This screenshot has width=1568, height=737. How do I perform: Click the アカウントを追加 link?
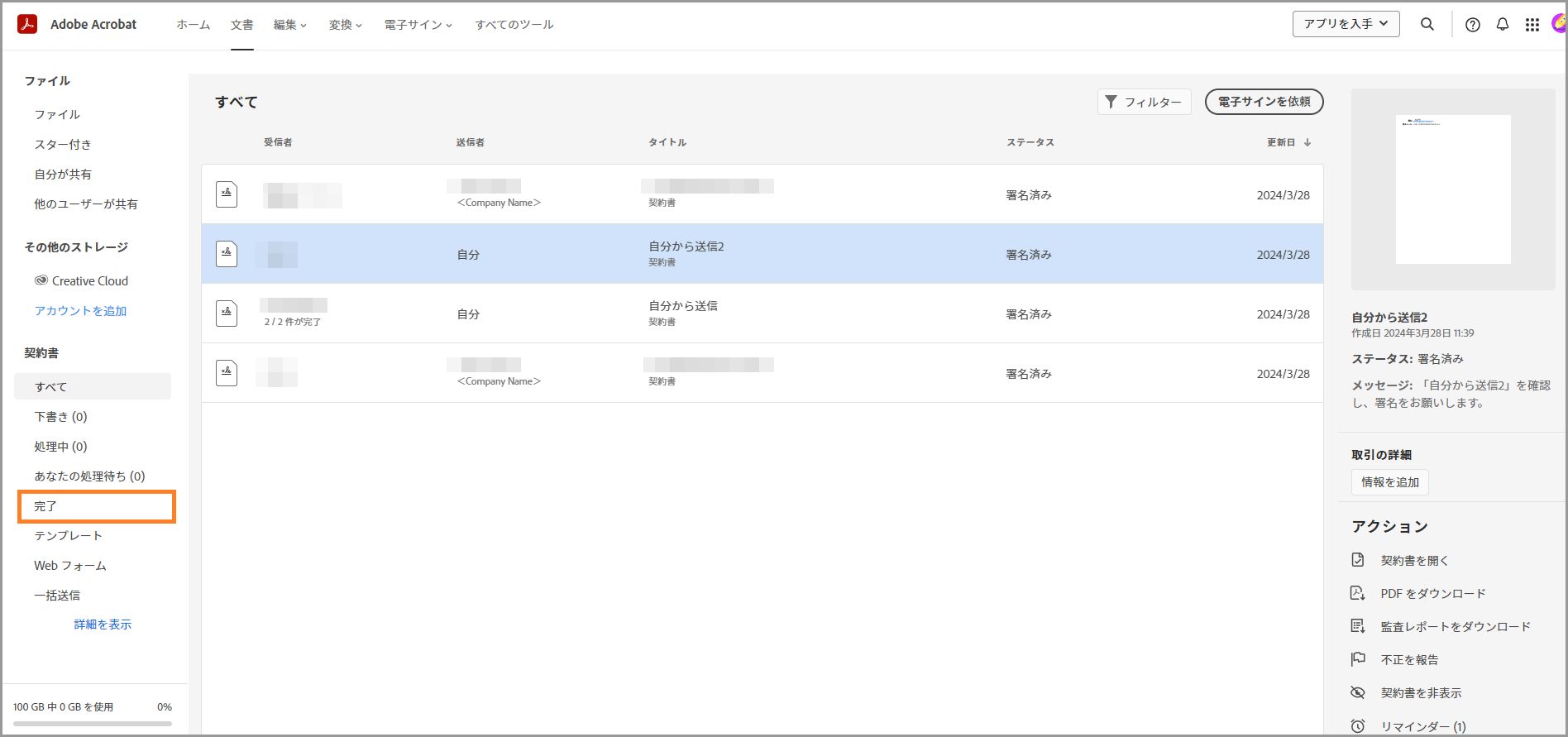pyautogui.click(x=80, y=310)
